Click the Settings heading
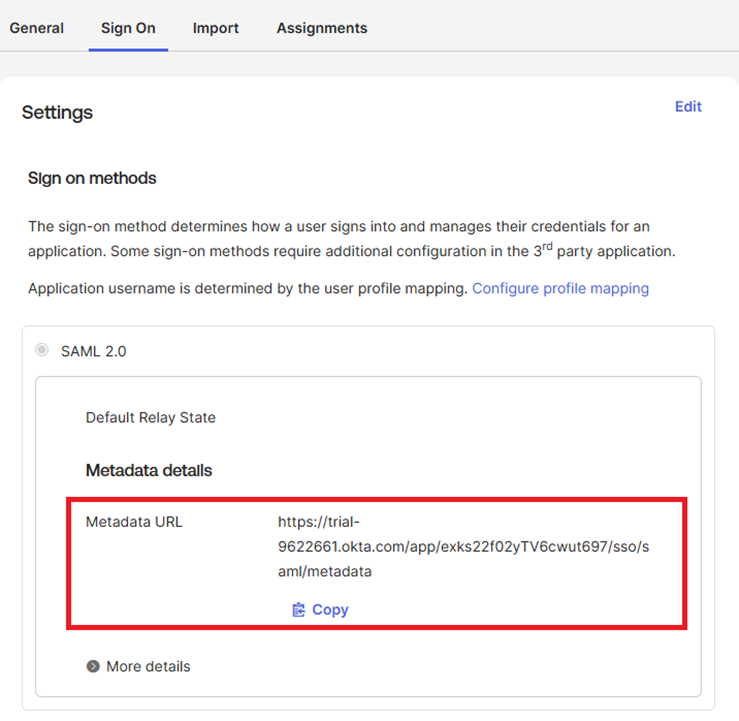This screenshot has width=739, height=721. click(x=57, y=113)
